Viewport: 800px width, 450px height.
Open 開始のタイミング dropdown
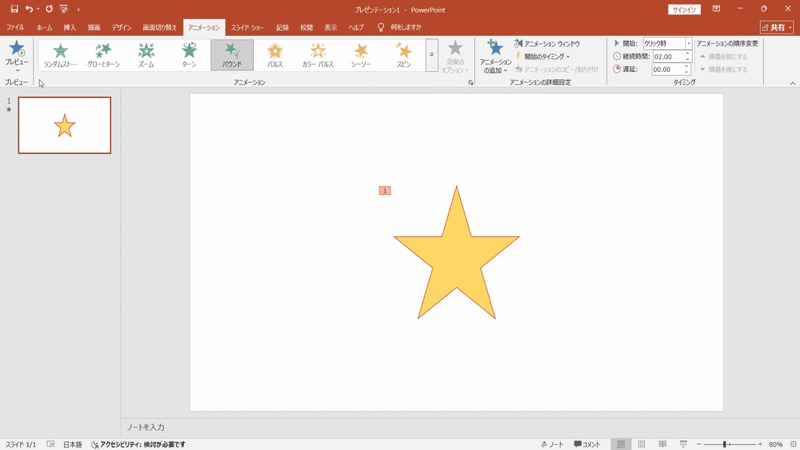click(x=543, y=57)
